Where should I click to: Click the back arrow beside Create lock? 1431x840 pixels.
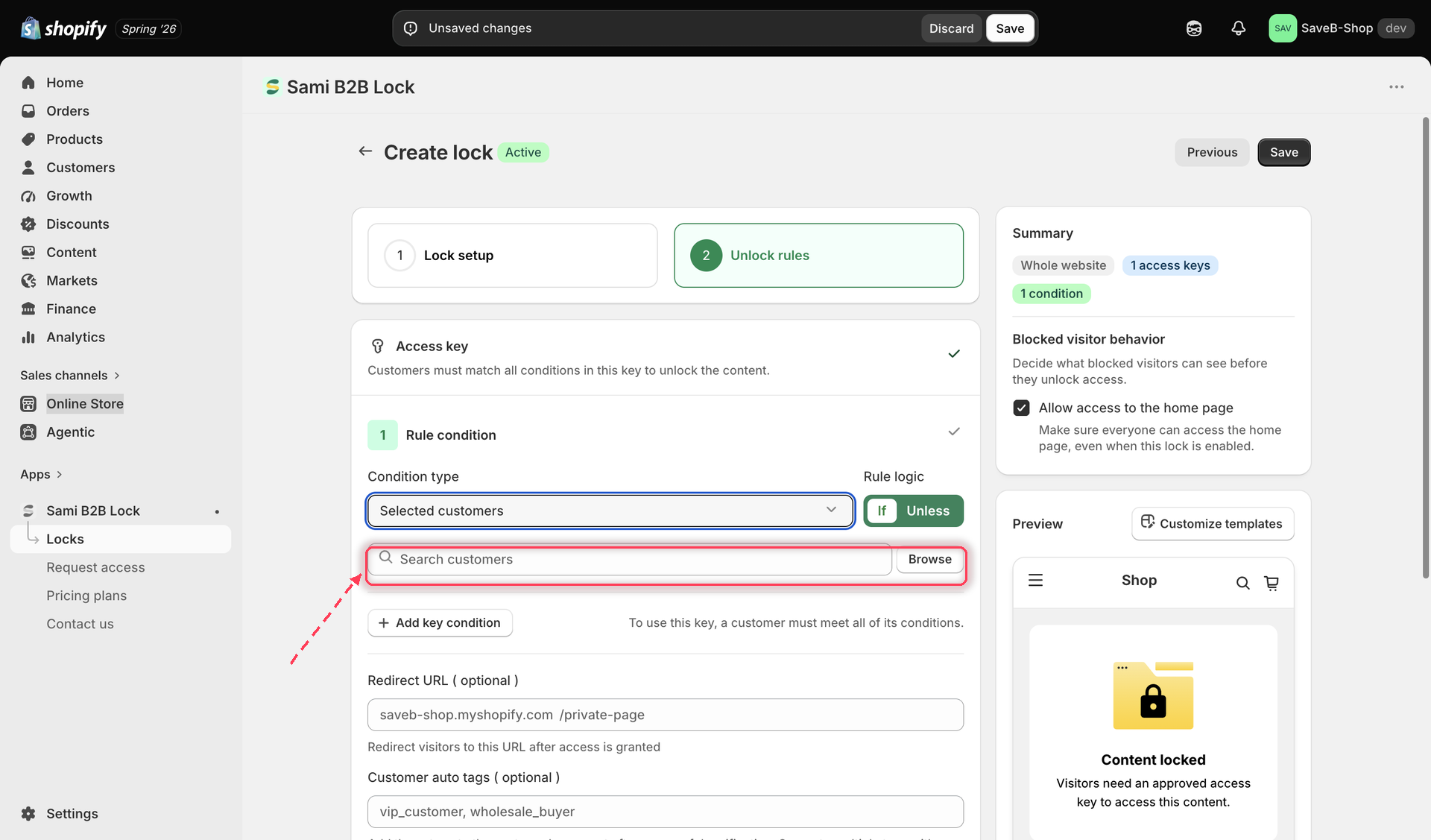point(365,151)
